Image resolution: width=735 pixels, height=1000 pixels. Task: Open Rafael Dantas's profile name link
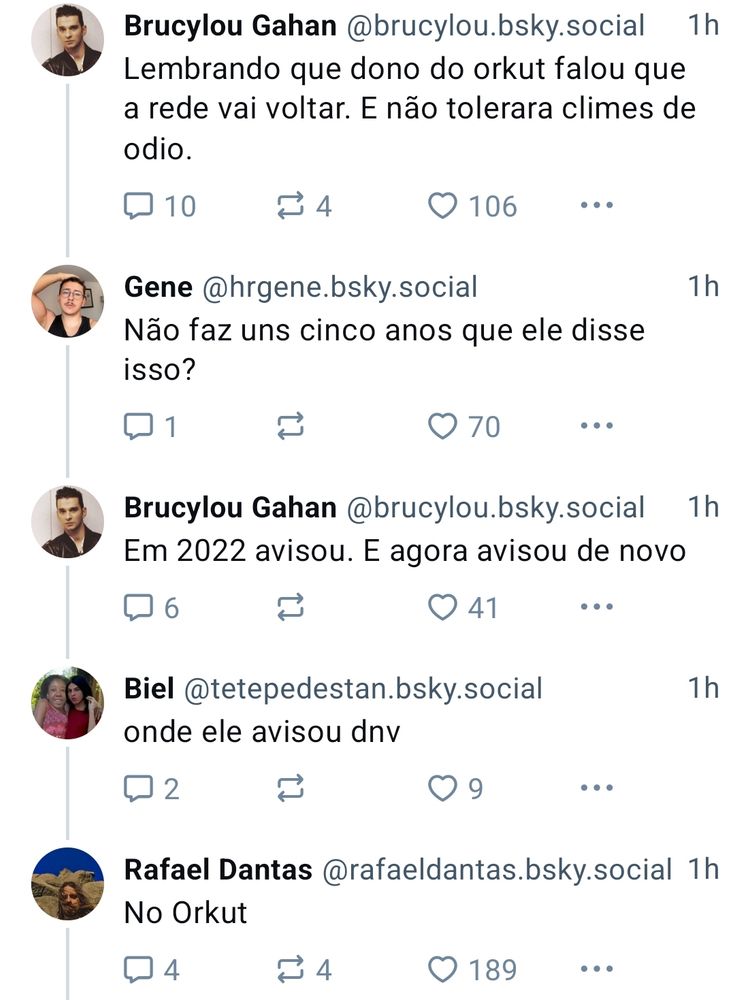coord(218,870)
